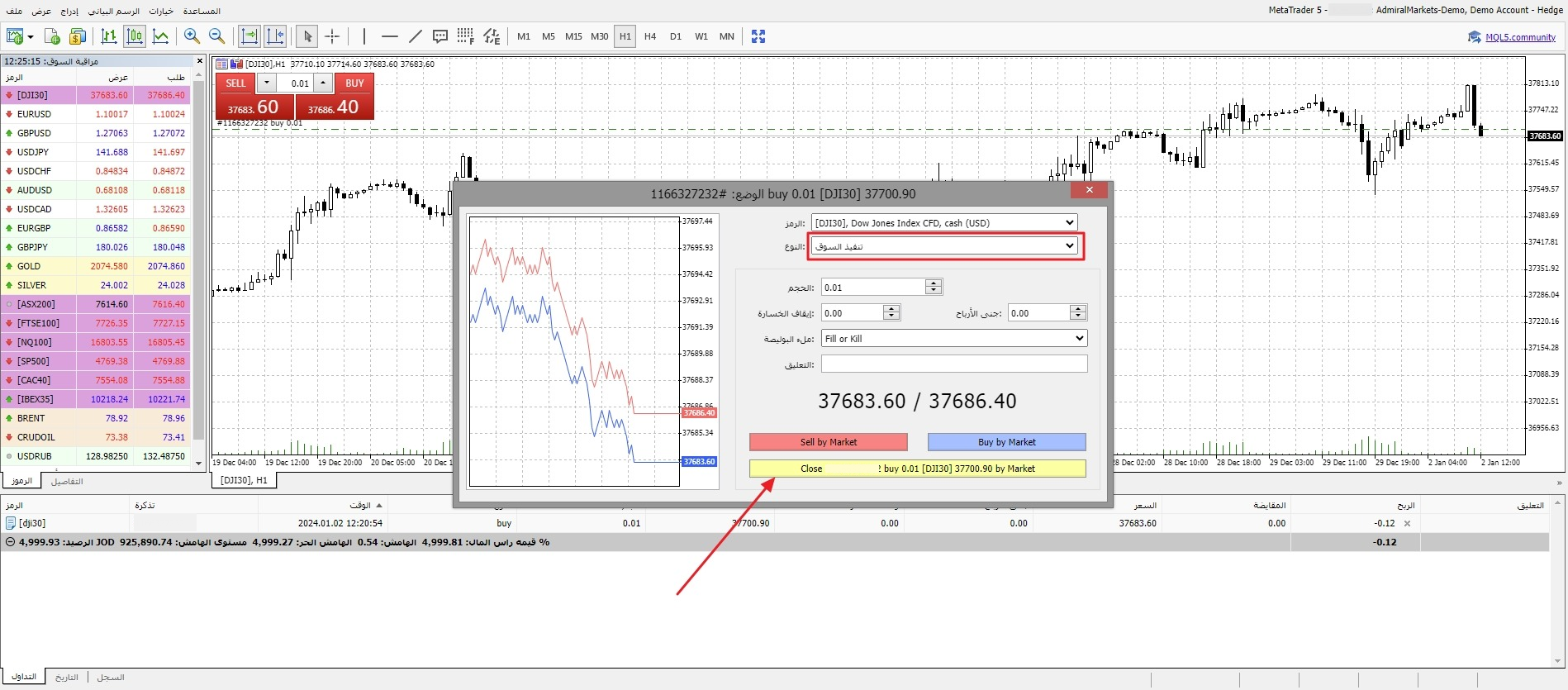Switch to M1 timeframe
The width and height of the screenshot is (1568, 690).
pyautogui.click(x=524, y=36)
